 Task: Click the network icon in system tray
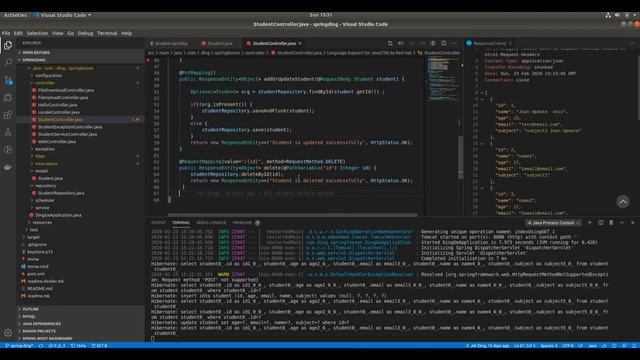(608, 15)
